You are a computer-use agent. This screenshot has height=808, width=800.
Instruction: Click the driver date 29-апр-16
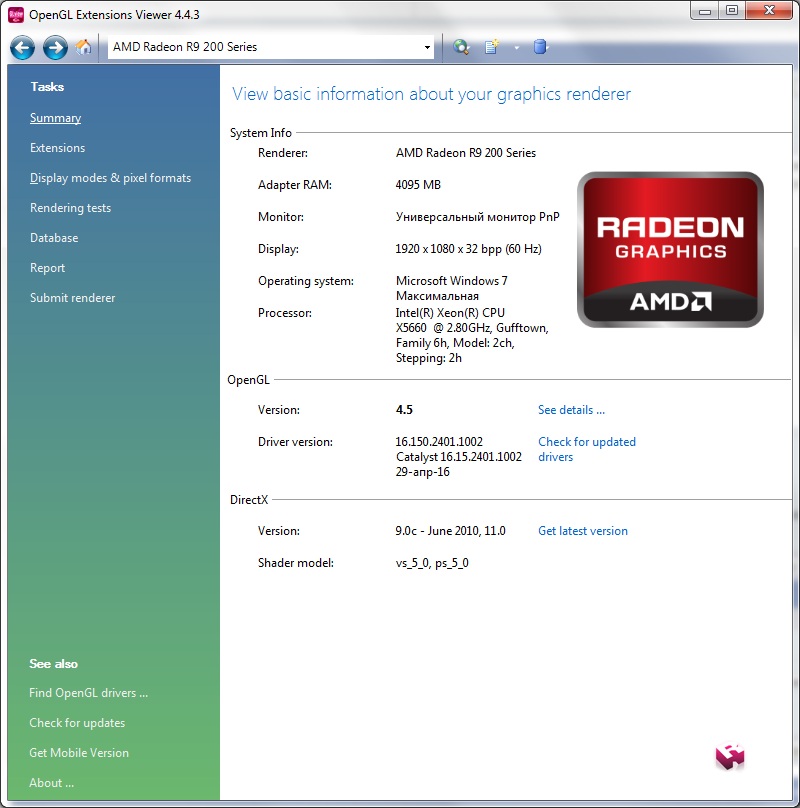[x=422, y=472]
